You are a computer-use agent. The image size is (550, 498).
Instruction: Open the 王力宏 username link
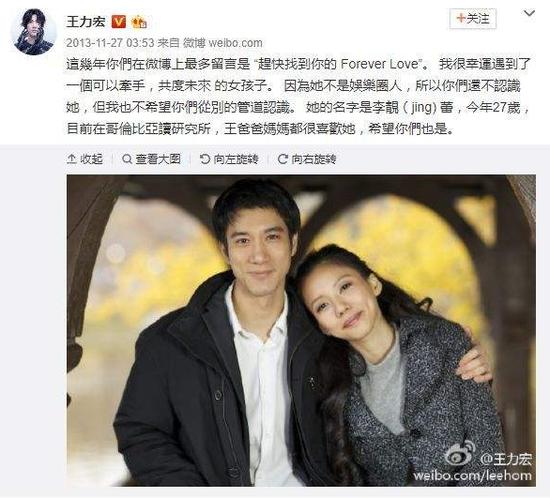click(86, 22)
